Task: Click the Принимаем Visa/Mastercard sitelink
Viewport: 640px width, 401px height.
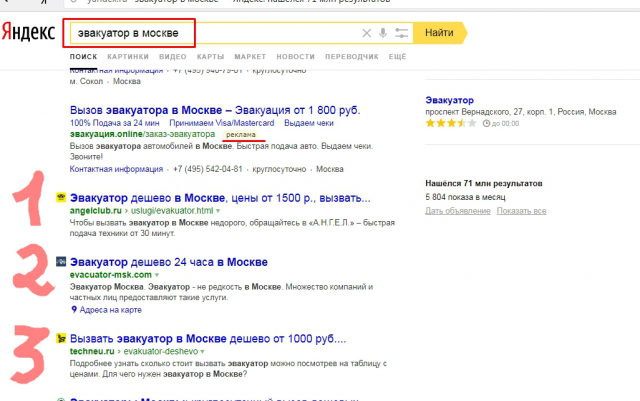Action: (222, 123)
